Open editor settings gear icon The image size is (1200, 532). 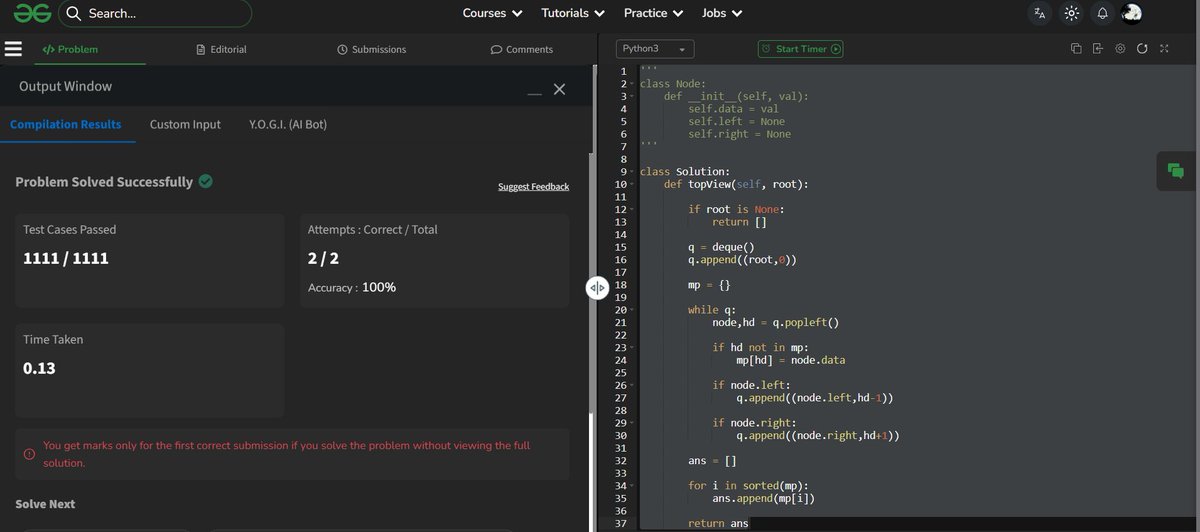1120,49
